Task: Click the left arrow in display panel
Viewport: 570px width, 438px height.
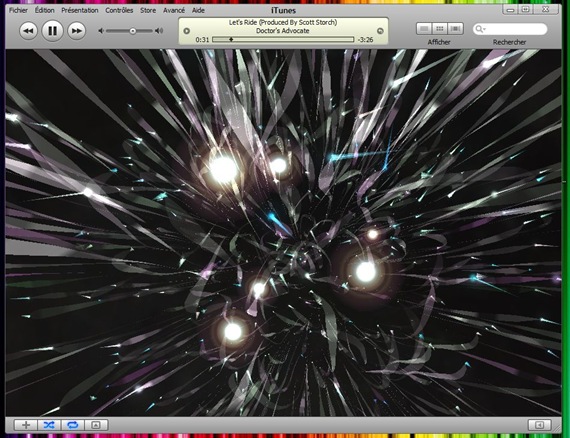Action: coord(186,31)
